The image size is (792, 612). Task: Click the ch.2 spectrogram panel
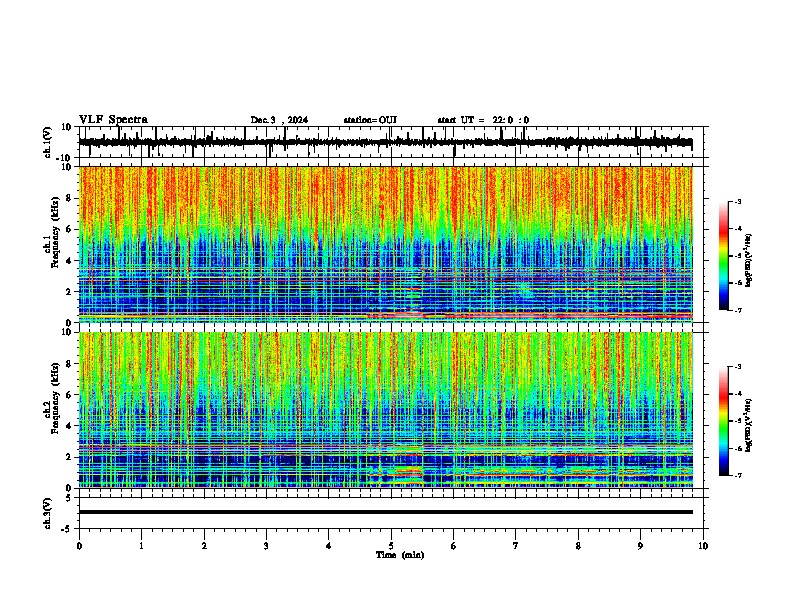[x=385, y=410]
